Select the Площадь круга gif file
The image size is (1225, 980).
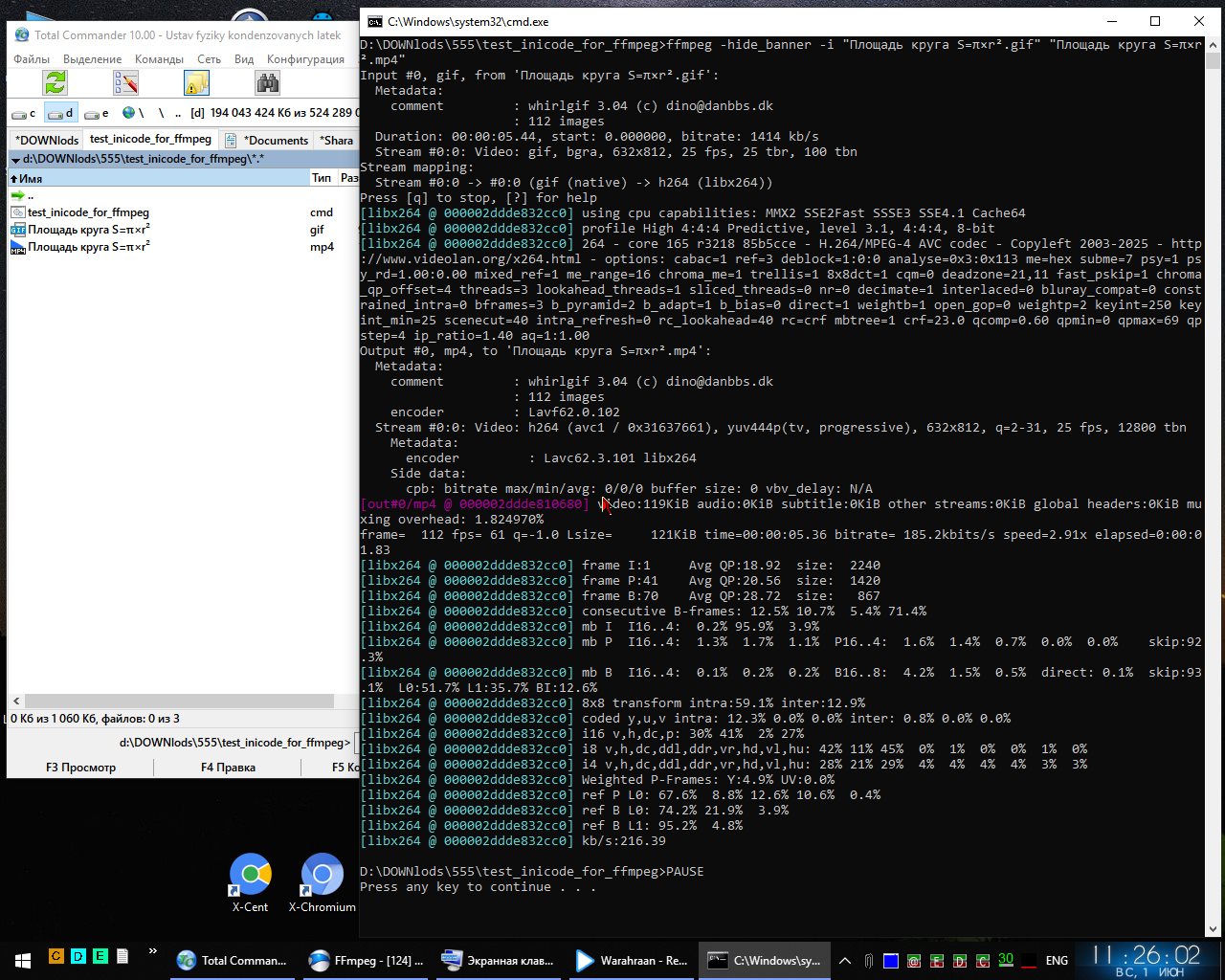click(x=88, y=230)
